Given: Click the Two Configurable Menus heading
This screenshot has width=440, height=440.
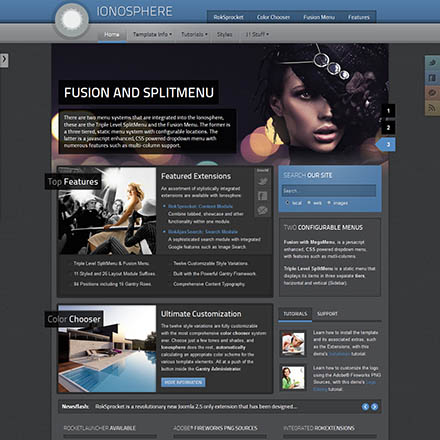Looking at the screenshot, I should pos(323,228).
